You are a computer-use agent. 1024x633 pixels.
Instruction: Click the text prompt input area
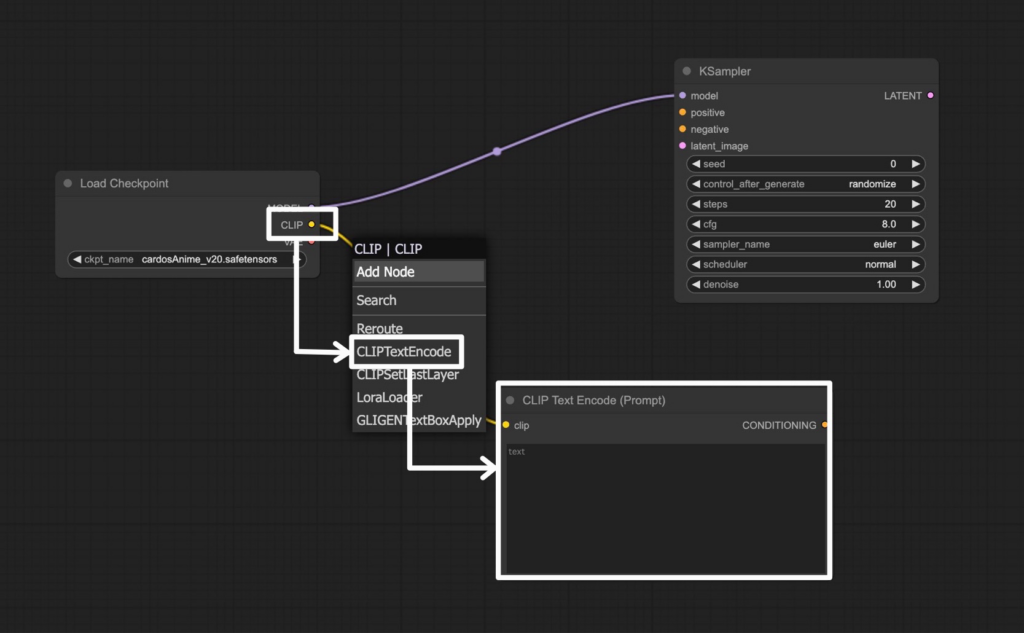tap(664, 508)
